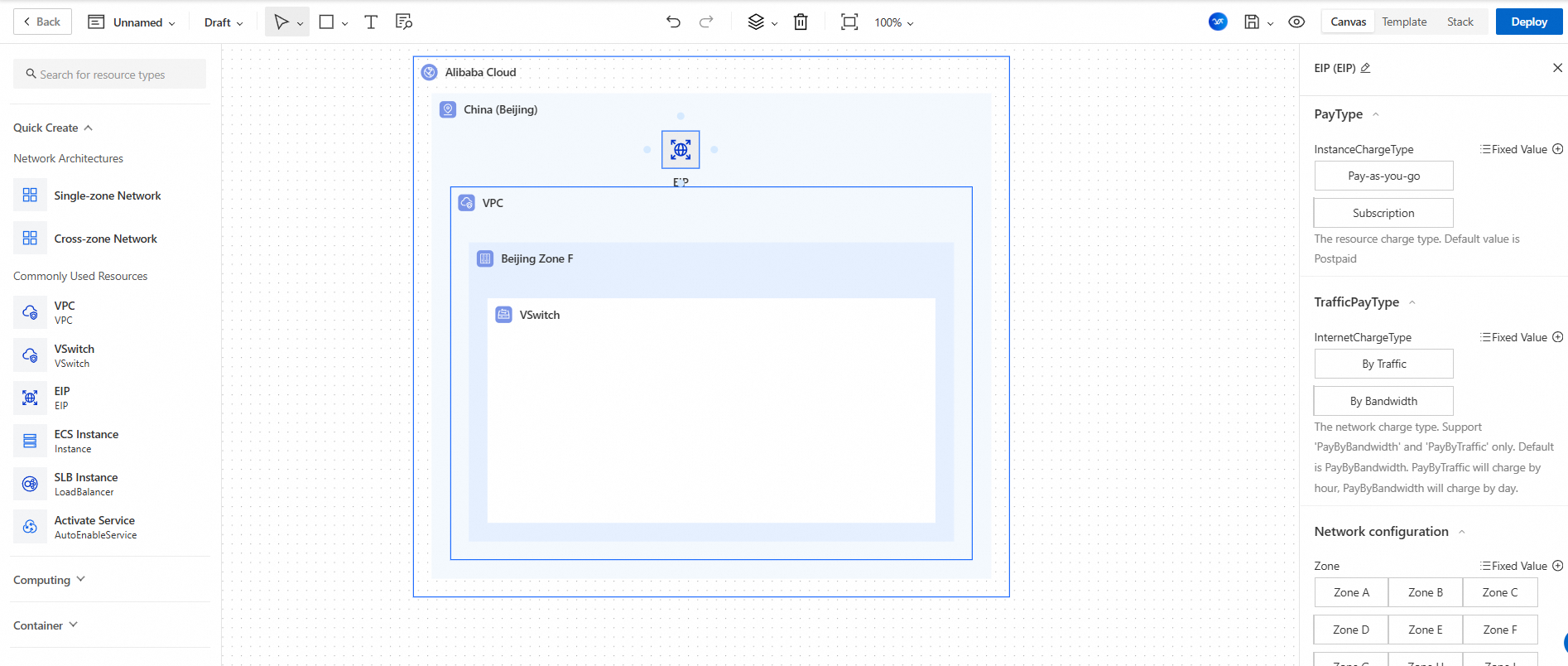Delete the selected resource with trash icon
This screenshot has width=1568, height=666.
[801, 22]
